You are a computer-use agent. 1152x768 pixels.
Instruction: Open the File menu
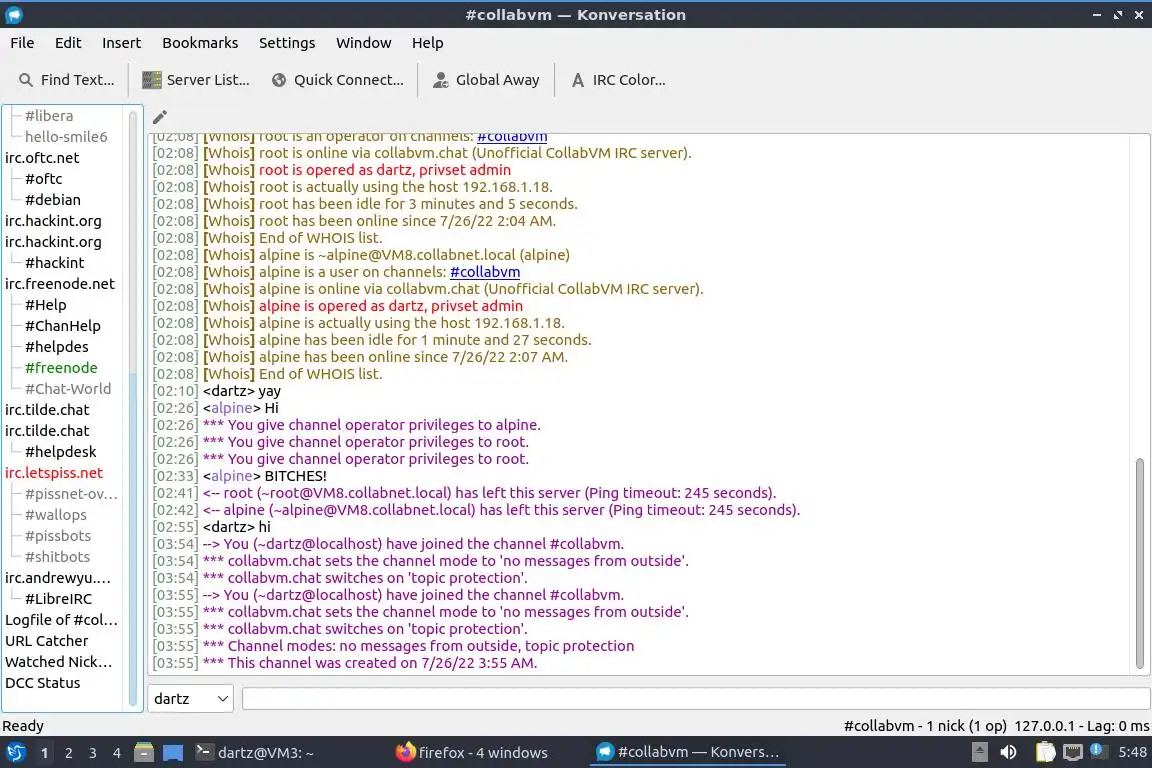click(x=22, y=43)
